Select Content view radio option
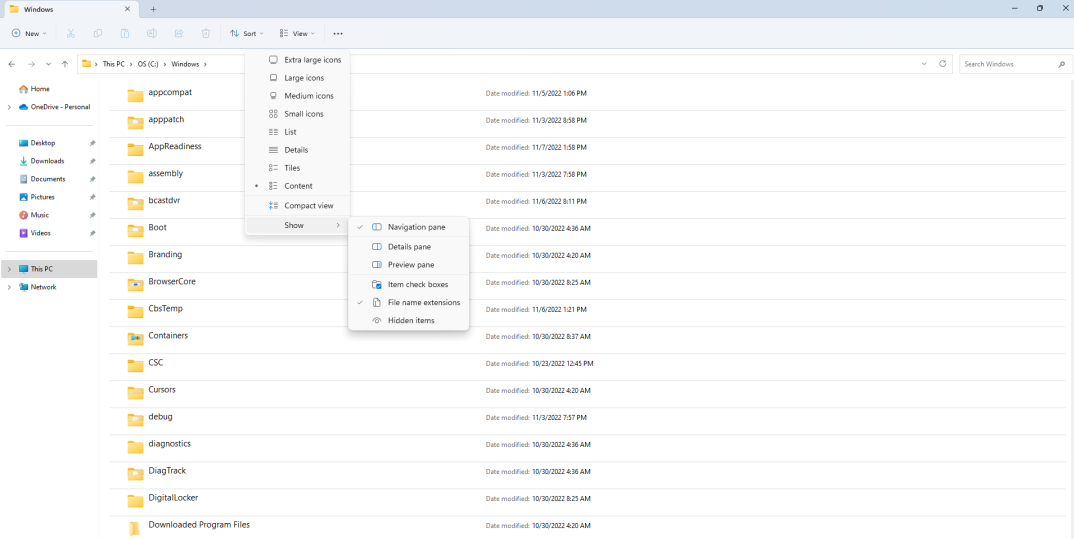This screenshot has width=1074, height=539. pos(298,186)
